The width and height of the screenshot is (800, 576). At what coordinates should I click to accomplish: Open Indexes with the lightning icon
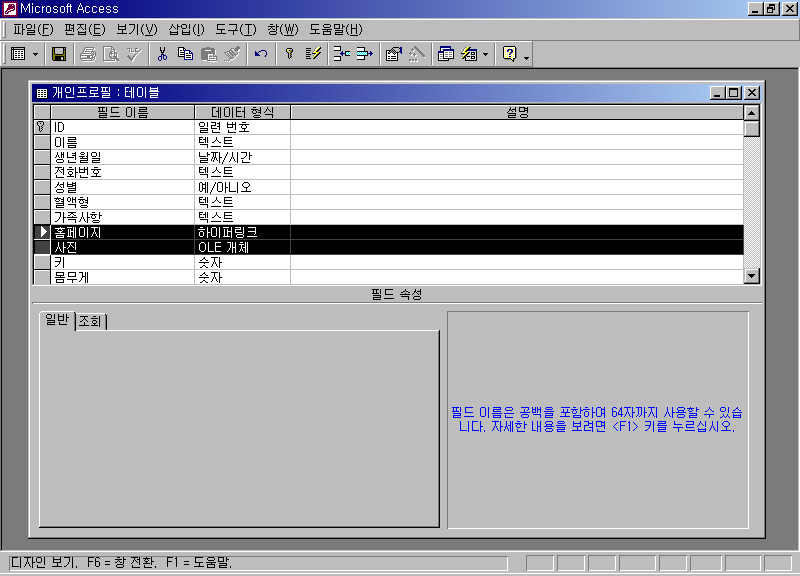coord(313,54)
